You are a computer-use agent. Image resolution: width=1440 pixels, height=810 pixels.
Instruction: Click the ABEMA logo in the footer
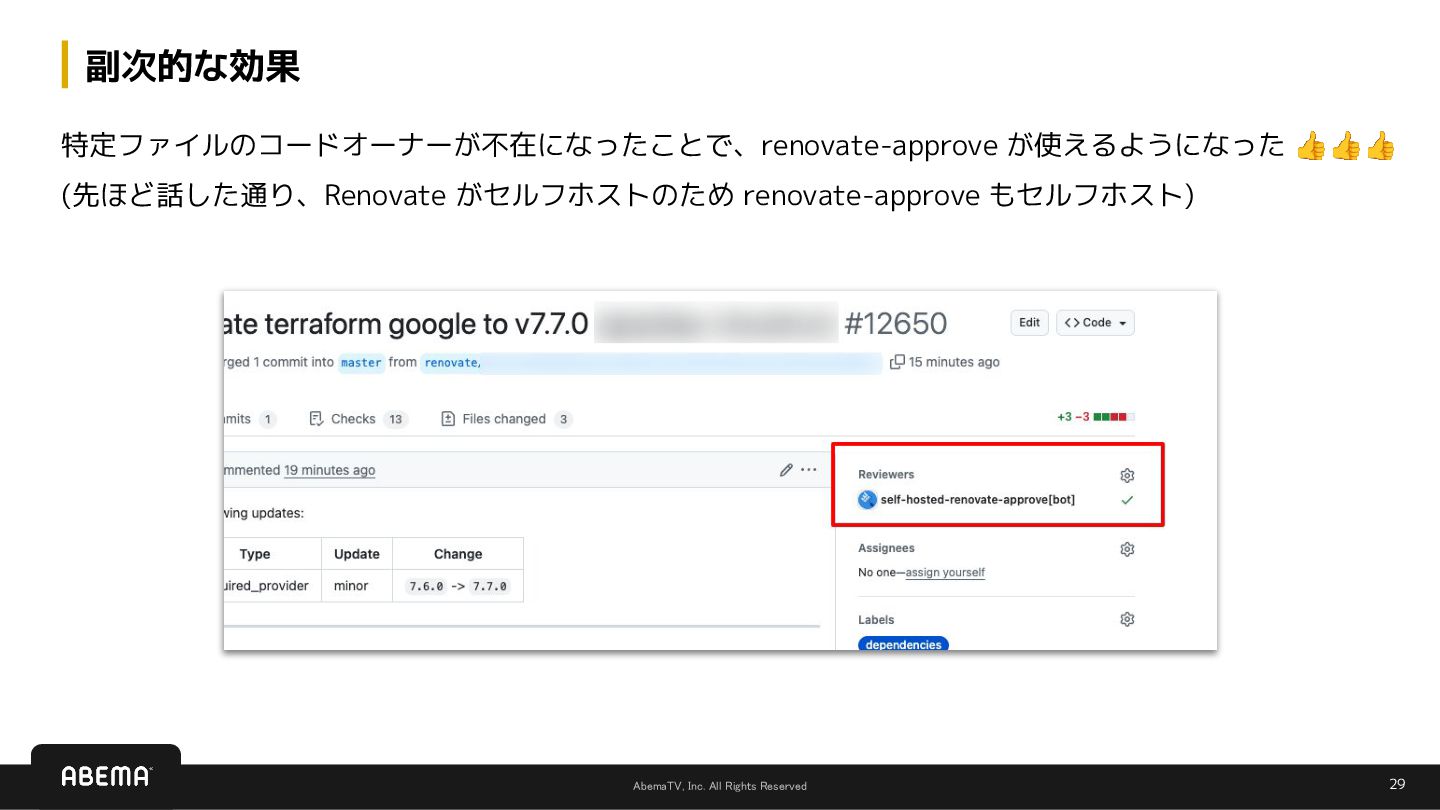click(x=106, y=776)
